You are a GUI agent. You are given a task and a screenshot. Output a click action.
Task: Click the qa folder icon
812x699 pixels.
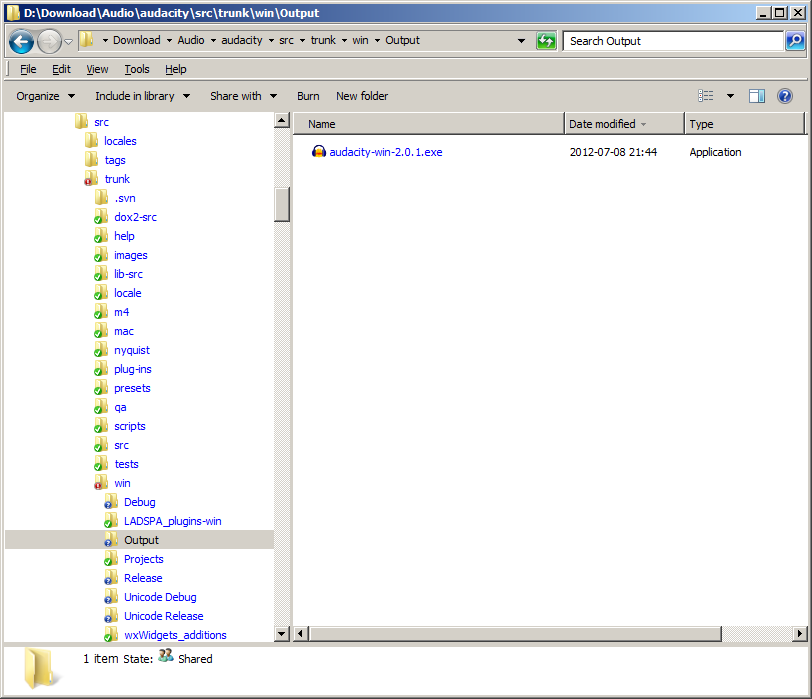(x=101, y=407)
